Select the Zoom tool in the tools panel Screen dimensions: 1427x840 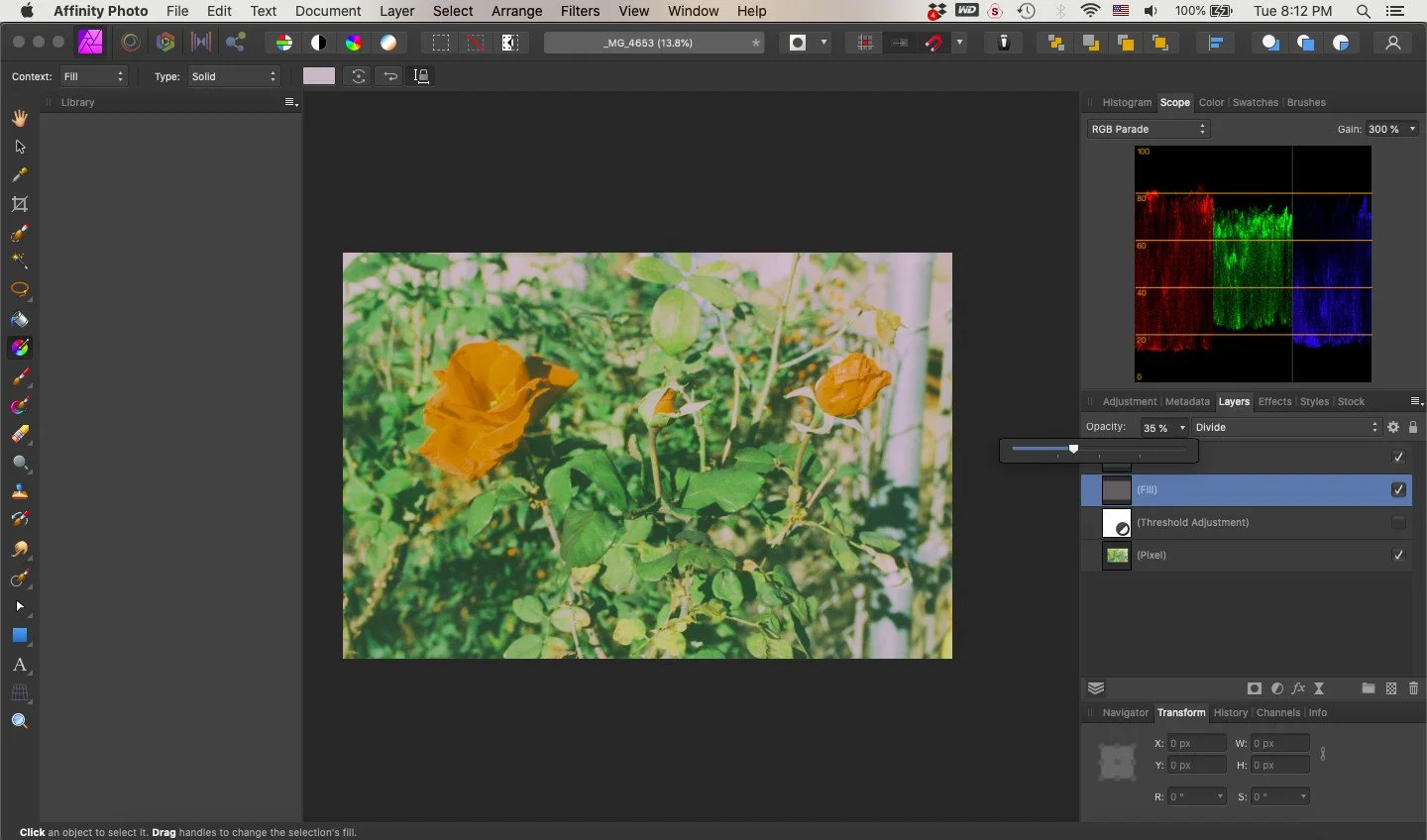(x=20, y=721)
